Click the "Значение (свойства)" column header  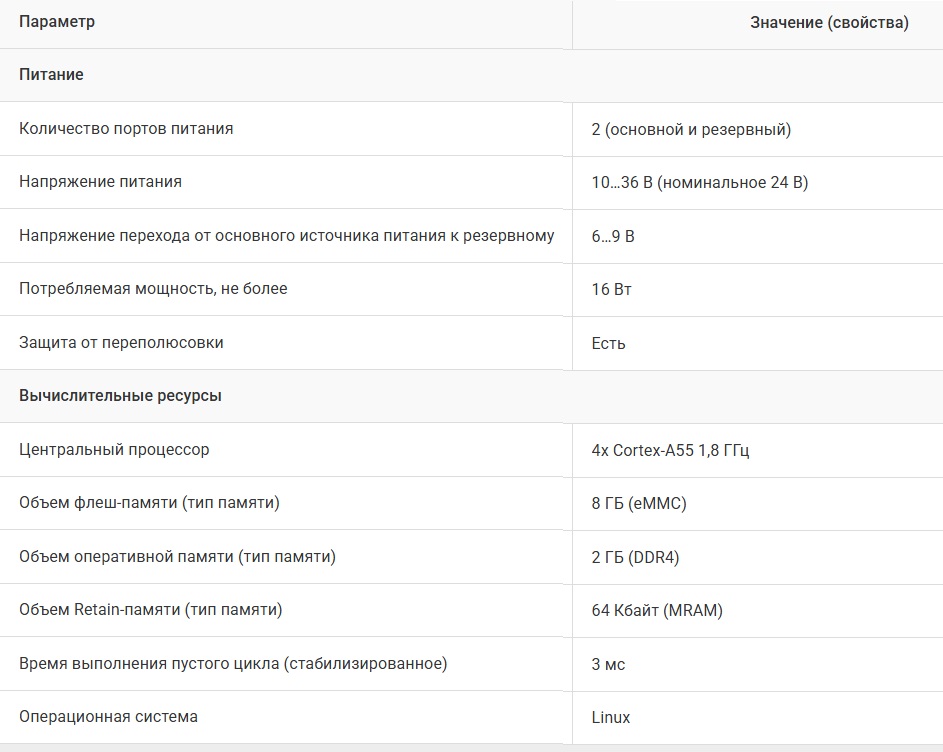(x=829, y=23)
